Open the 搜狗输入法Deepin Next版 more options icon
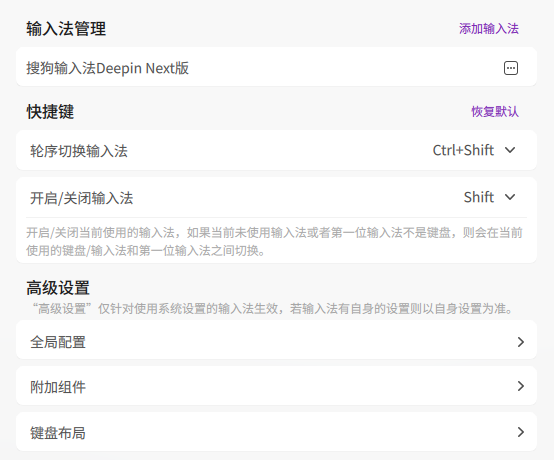Screen dimensions: 554x460 pyautogui.click(x=511, y=68)
